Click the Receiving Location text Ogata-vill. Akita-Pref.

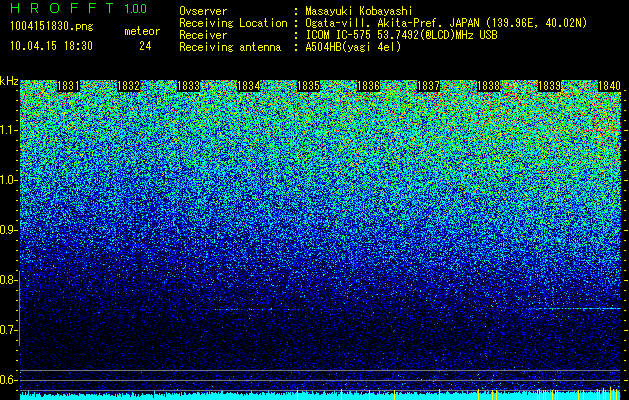coord(376,23)
